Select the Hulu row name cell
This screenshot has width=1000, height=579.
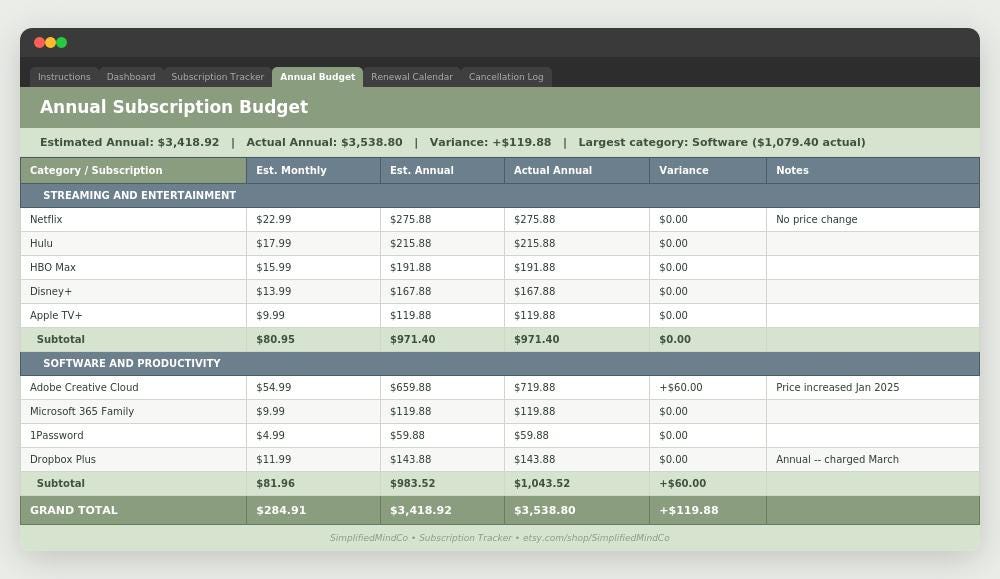pos(133,244)
